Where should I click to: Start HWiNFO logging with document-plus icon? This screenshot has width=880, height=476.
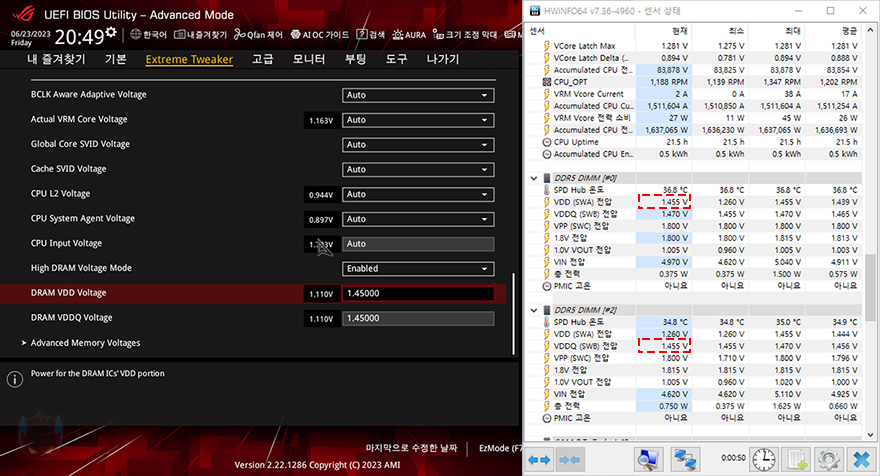(797, 460)
